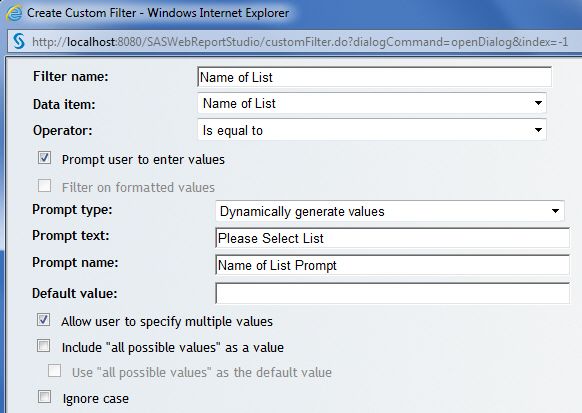Expand the Prompt type dropdown
The height and width of the screenshot is (413, 582).
(390, 211)
